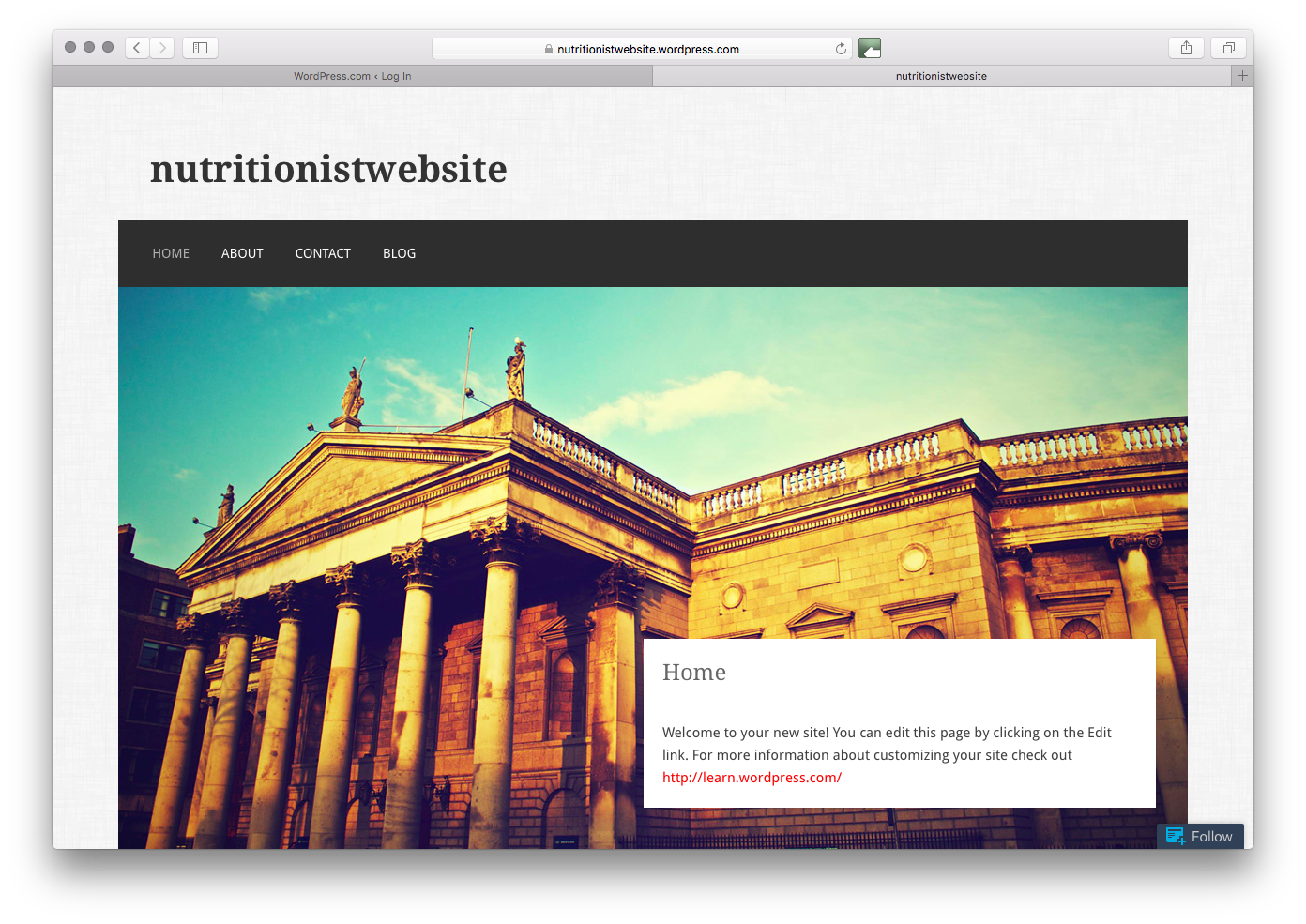Open the CONTACT navigation item
The width and height of the screenshot is (1306, 924).
[323, 253]
